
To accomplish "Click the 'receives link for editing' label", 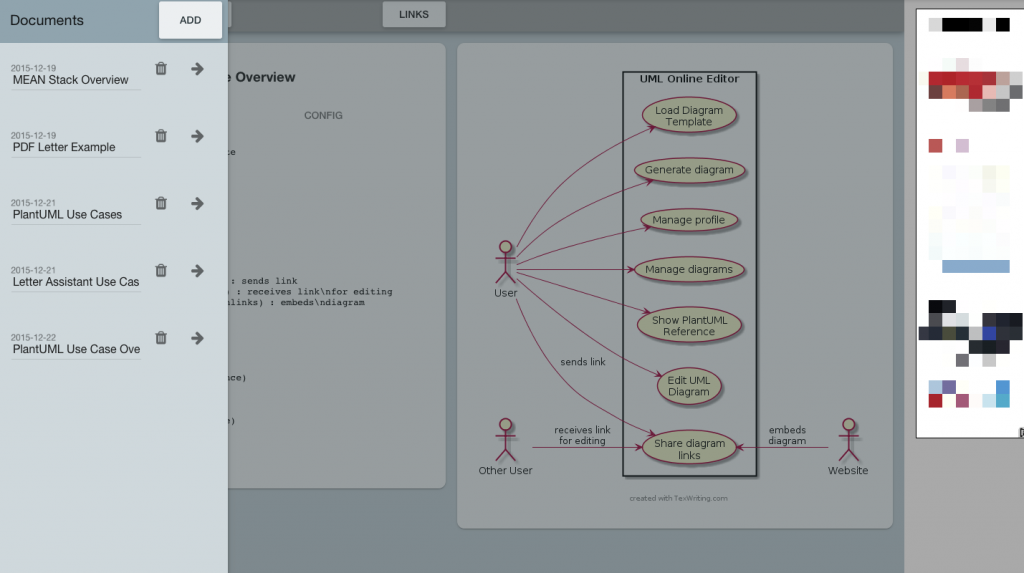I will (582, 435).
